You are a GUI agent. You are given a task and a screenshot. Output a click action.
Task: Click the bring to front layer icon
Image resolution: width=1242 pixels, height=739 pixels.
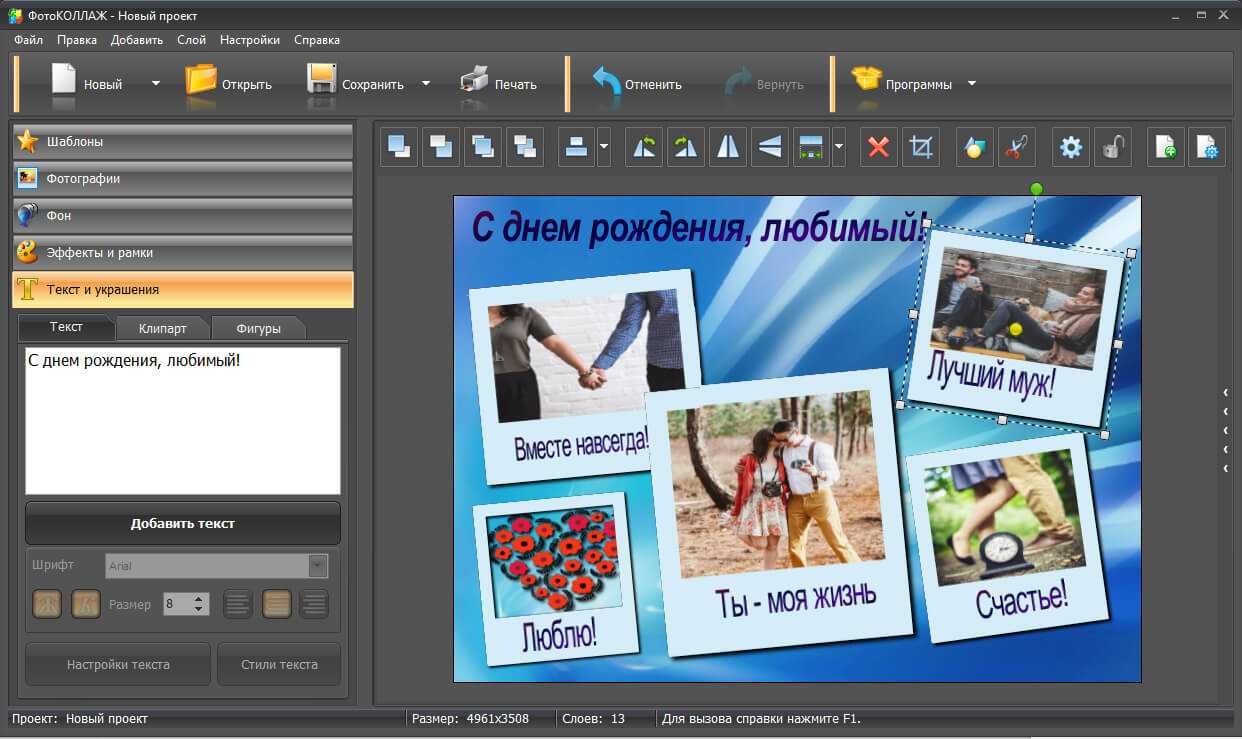tap(399, 148)
